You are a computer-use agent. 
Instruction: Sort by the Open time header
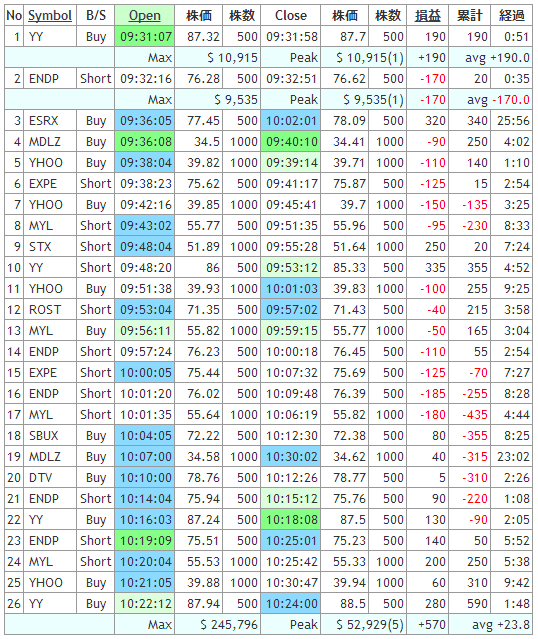pos(145,15)
